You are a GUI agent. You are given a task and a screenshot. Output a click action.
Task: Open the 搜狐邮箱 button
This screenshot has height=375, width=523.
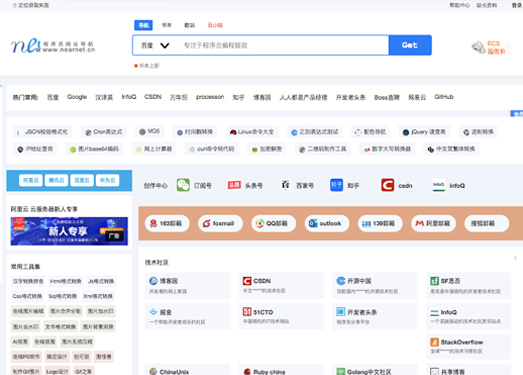(487, 223)
